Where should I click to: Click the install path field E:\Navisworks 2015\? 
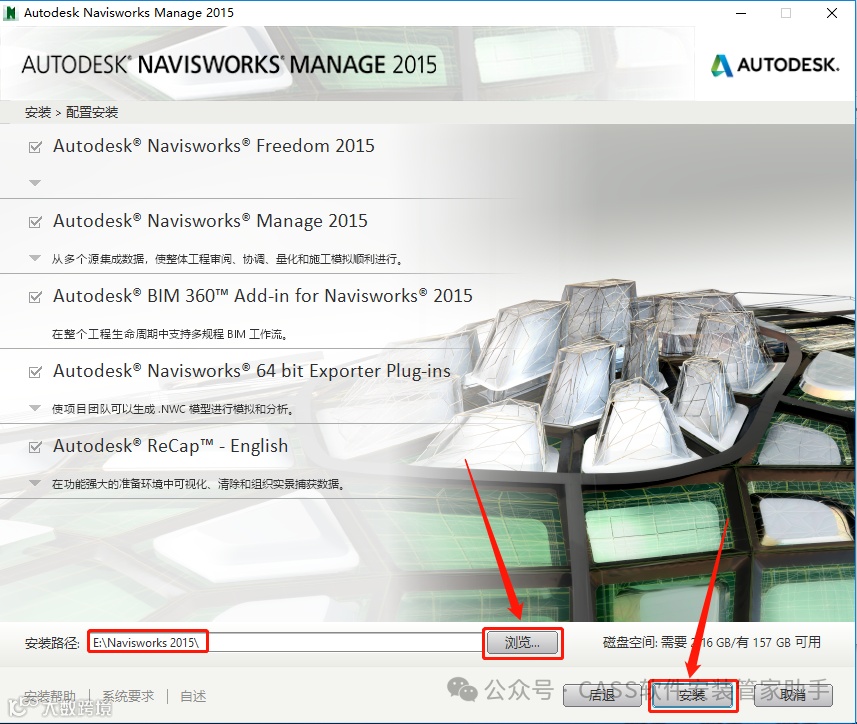(285, 642)
